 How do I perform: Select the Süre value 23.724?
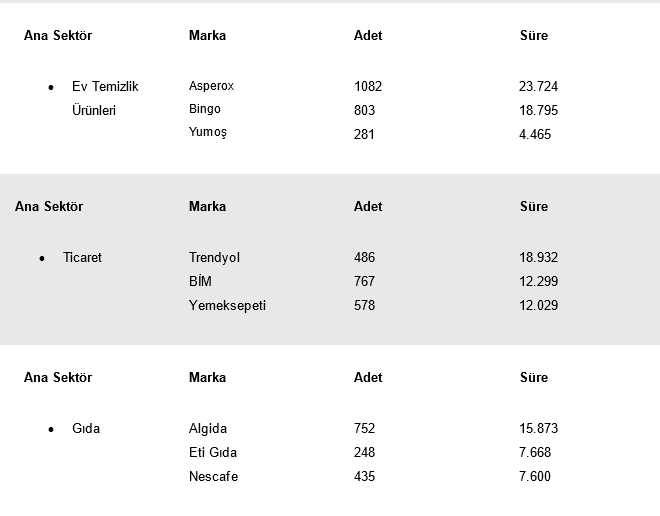tap(538, 86)
